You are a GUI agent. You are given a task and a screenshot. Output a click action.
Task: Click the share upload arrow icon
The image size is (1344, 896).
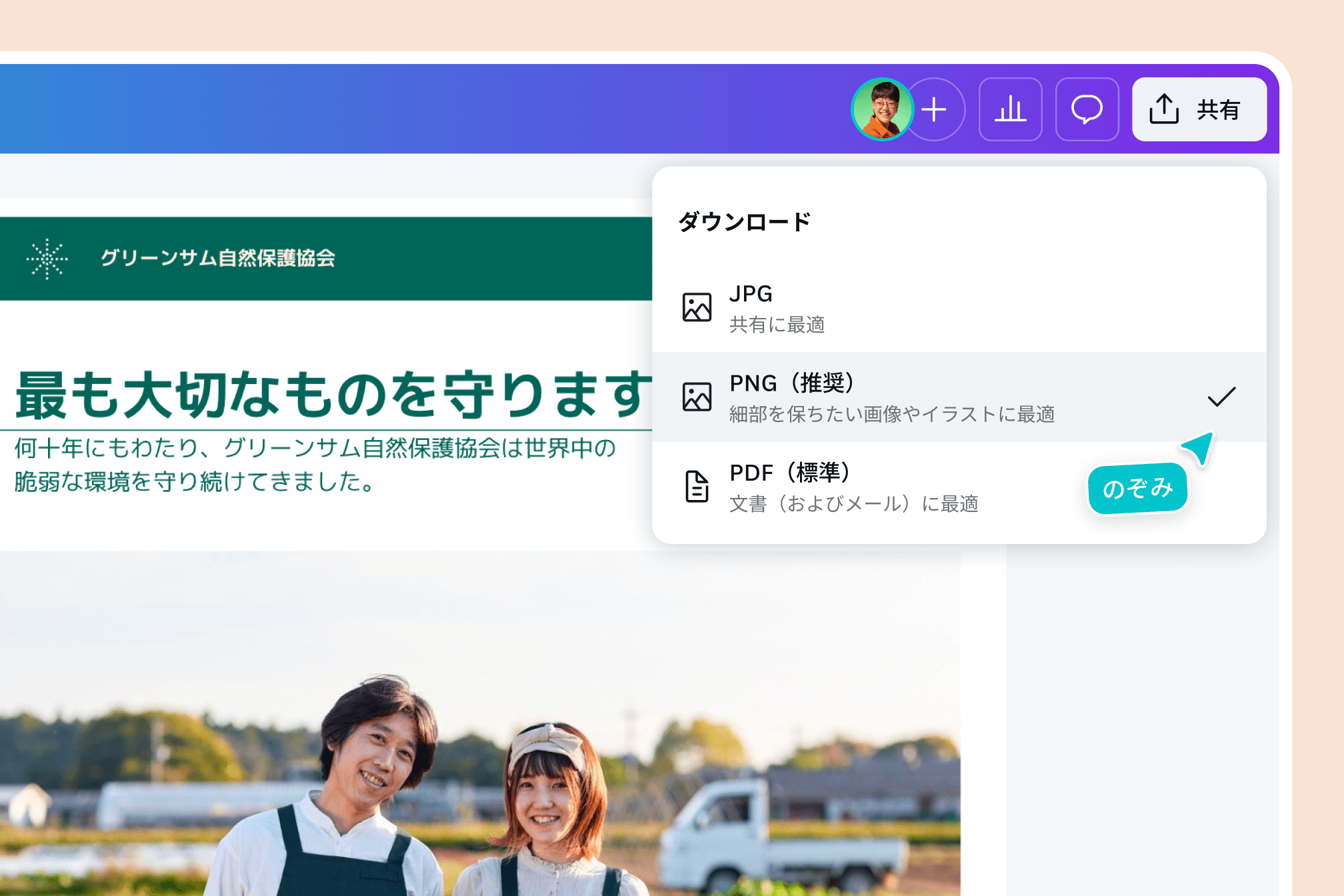(x=1163, y=109)
